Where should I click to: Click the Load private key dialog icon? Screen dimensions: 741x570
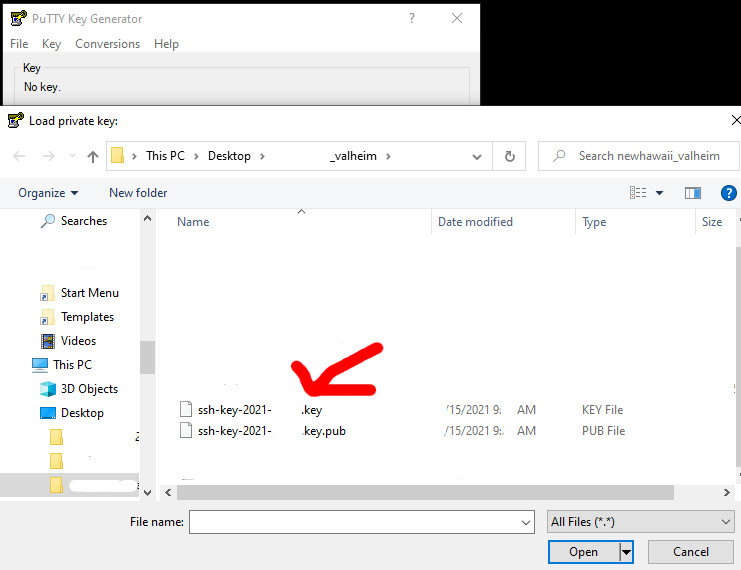[x=15, y=121]
